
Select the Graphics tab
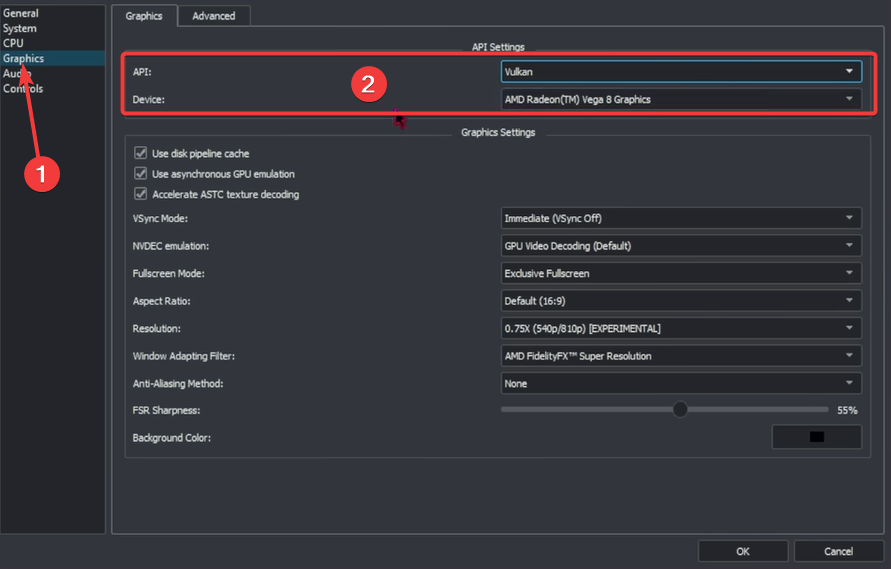144,16
